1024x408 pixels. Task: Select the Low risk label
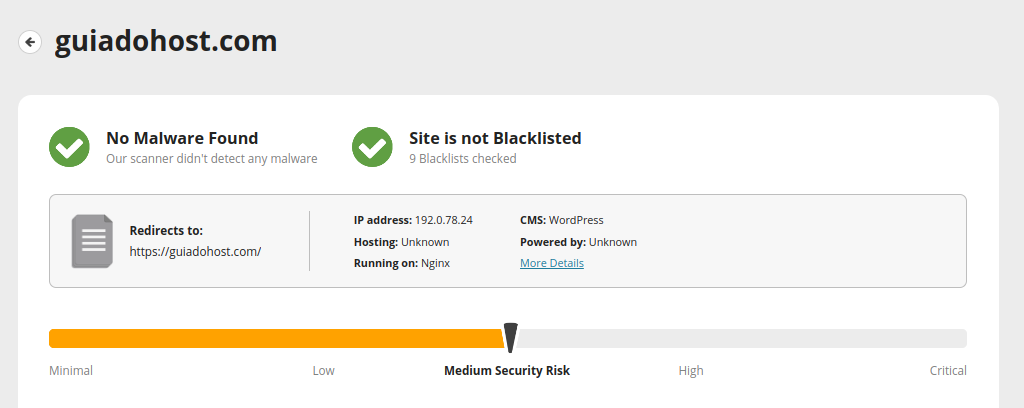coord(323,371)
